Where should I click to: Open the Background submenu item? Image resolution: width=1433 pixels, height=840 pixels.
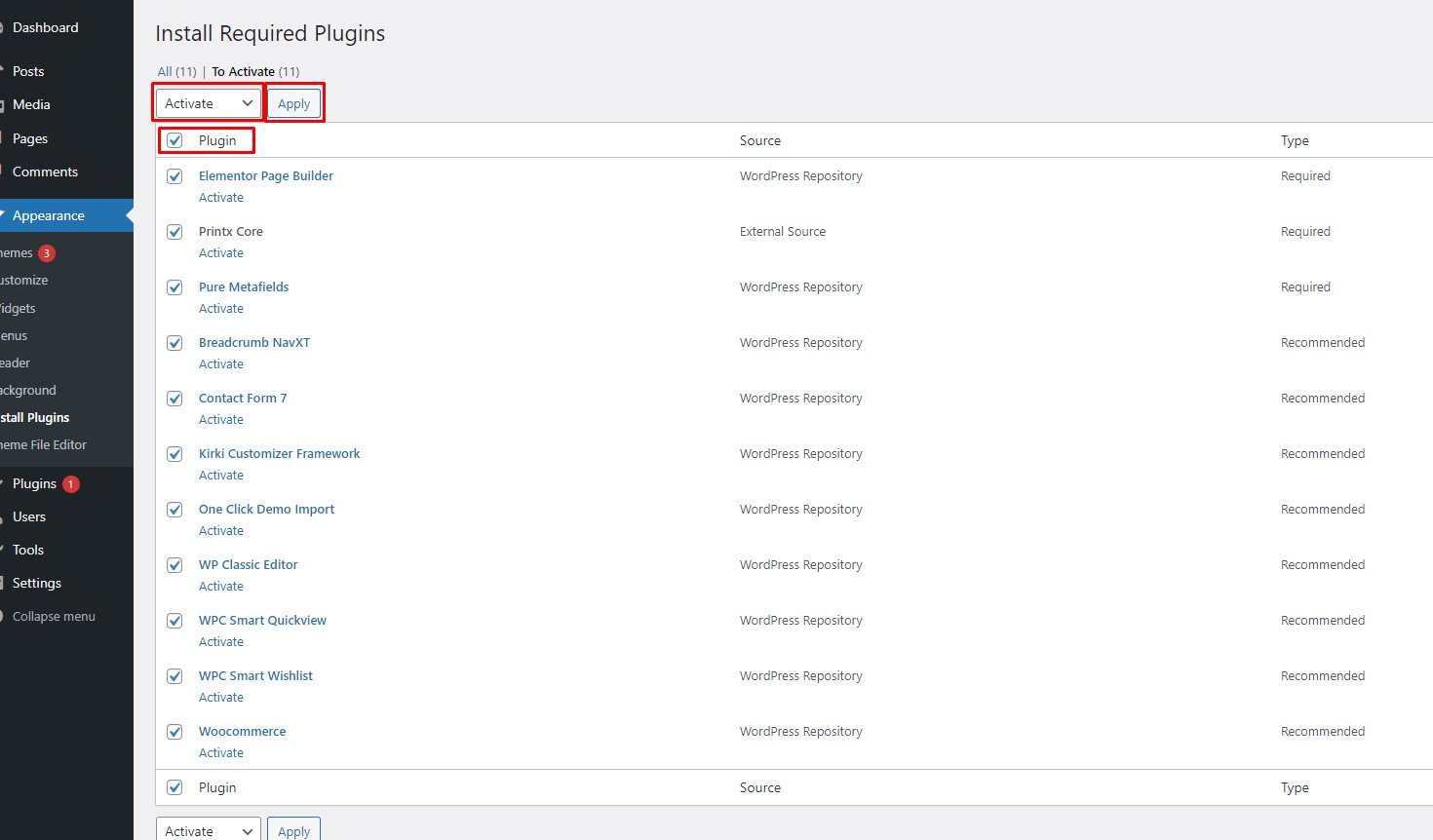(28, 390)
